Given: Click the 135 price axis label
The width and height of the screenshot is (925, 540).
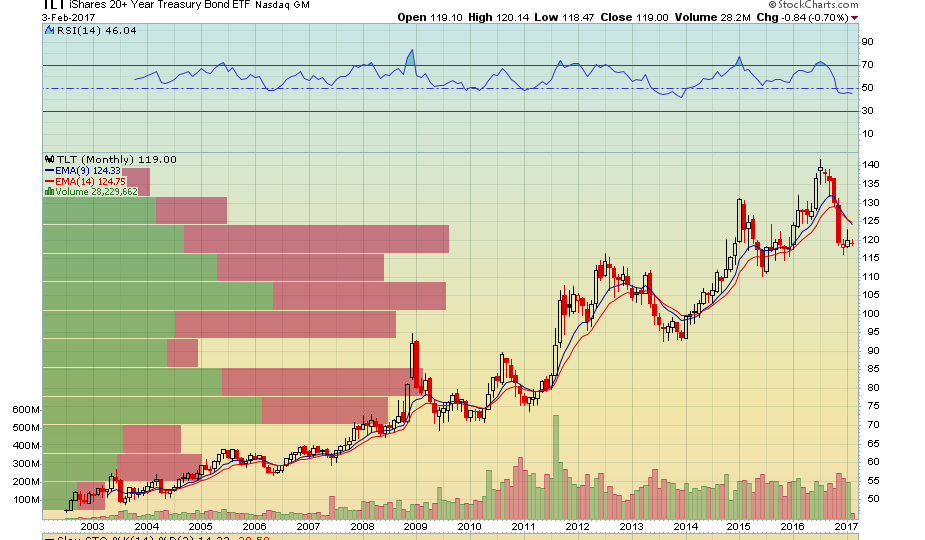Looking at the screenshot, I should tap(871, 184).
